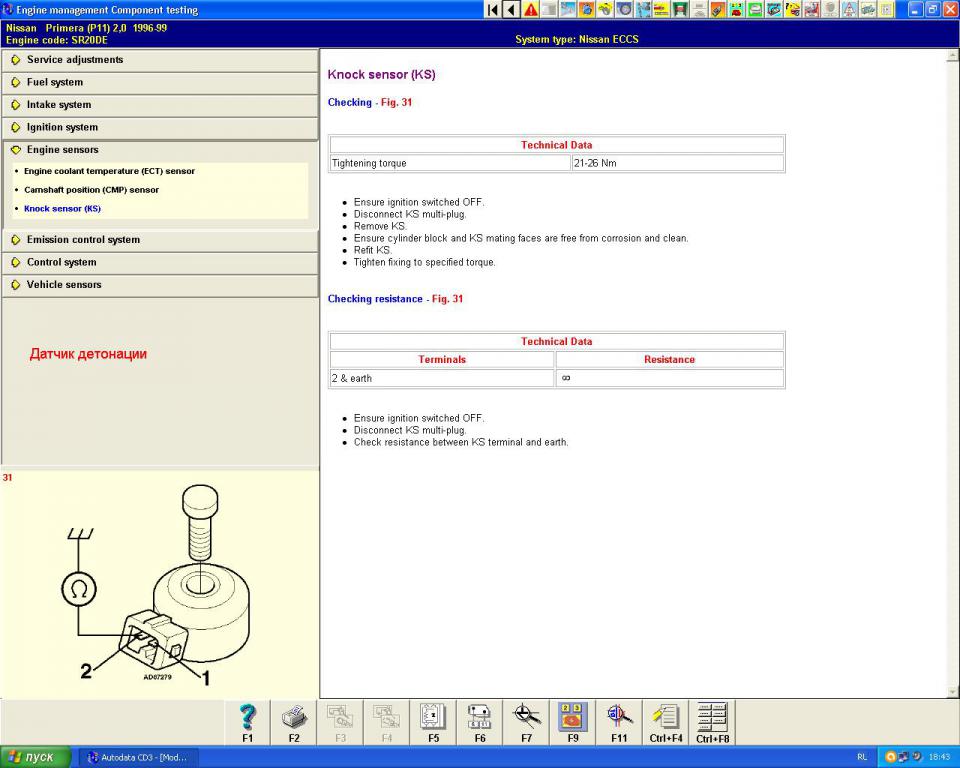
Task: Click the green vehicle lift toolbar icon
Action: point(680,9)
